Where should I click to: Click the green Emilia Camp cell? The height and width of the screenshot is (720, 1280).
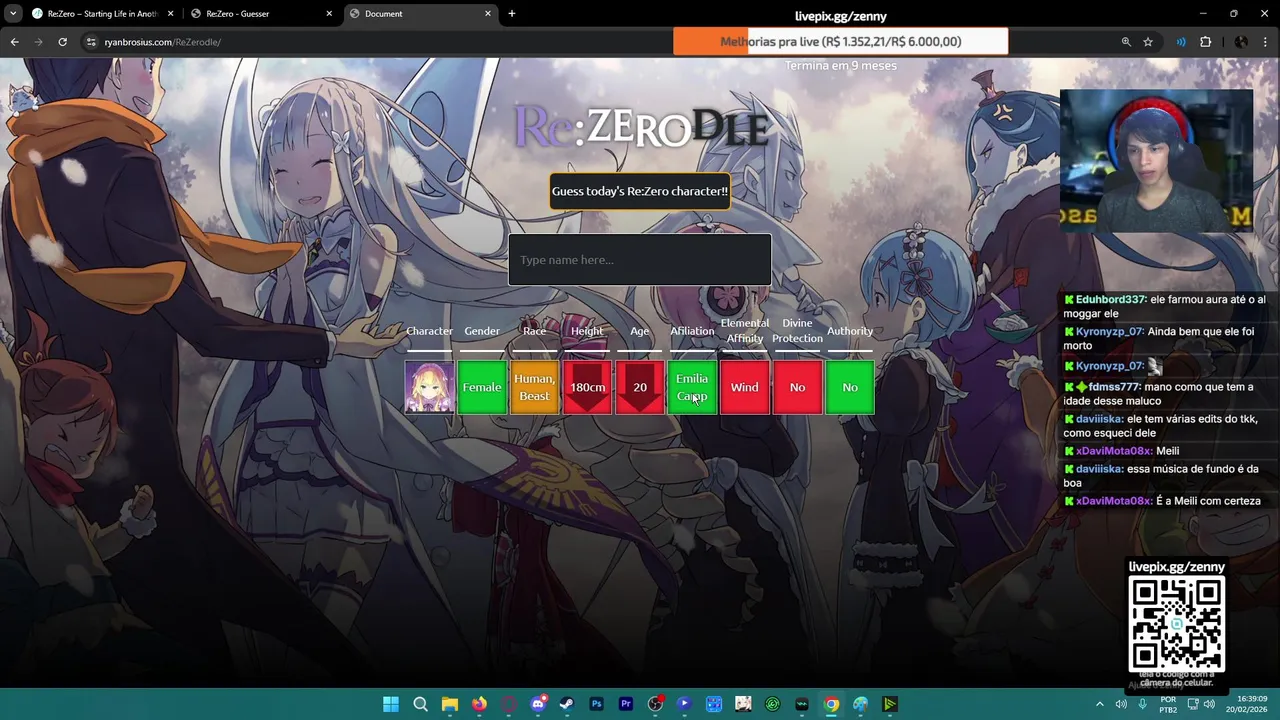[692, 387]
